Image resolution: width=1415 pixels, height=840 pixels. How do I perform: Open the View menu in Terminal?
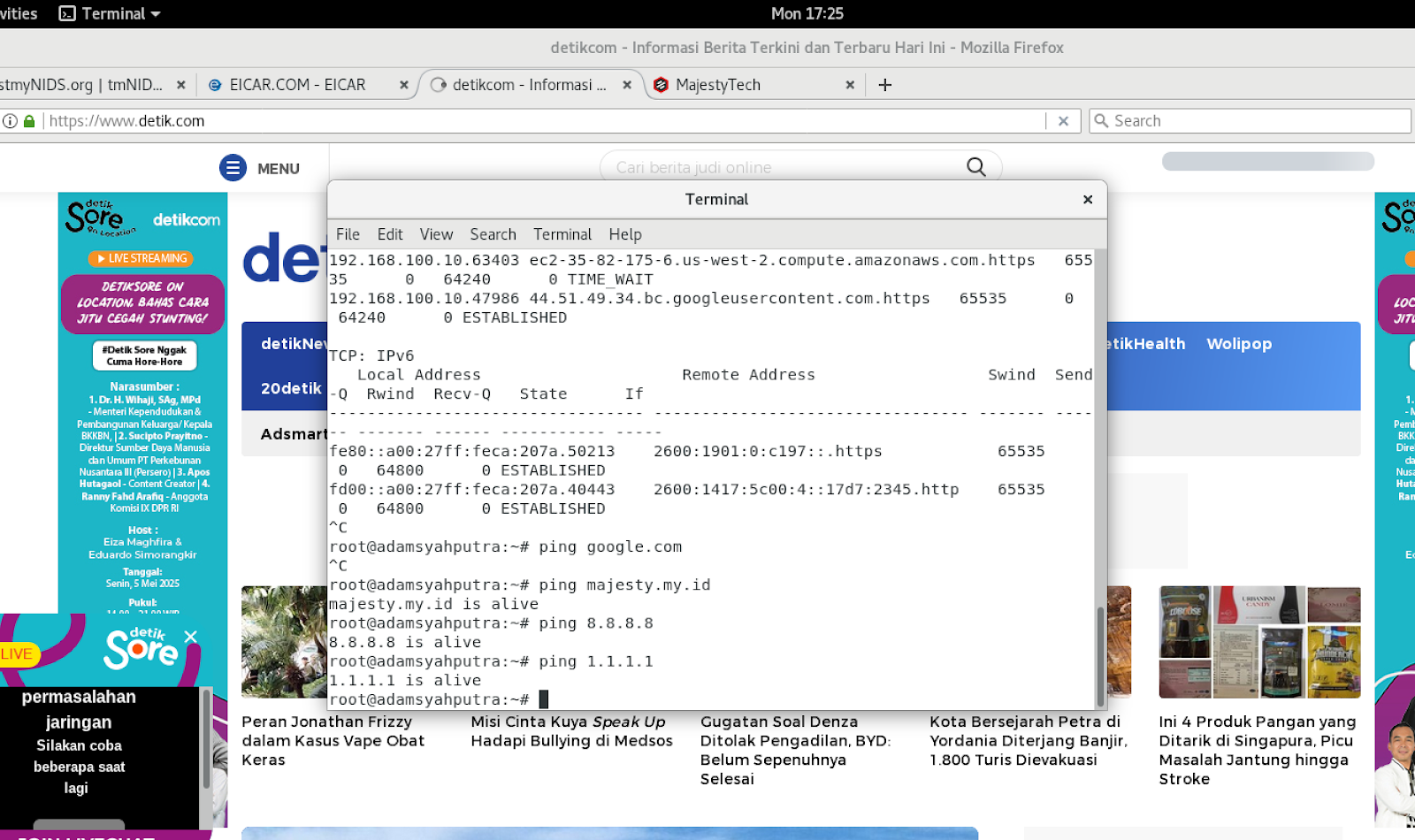coord(436,234)
